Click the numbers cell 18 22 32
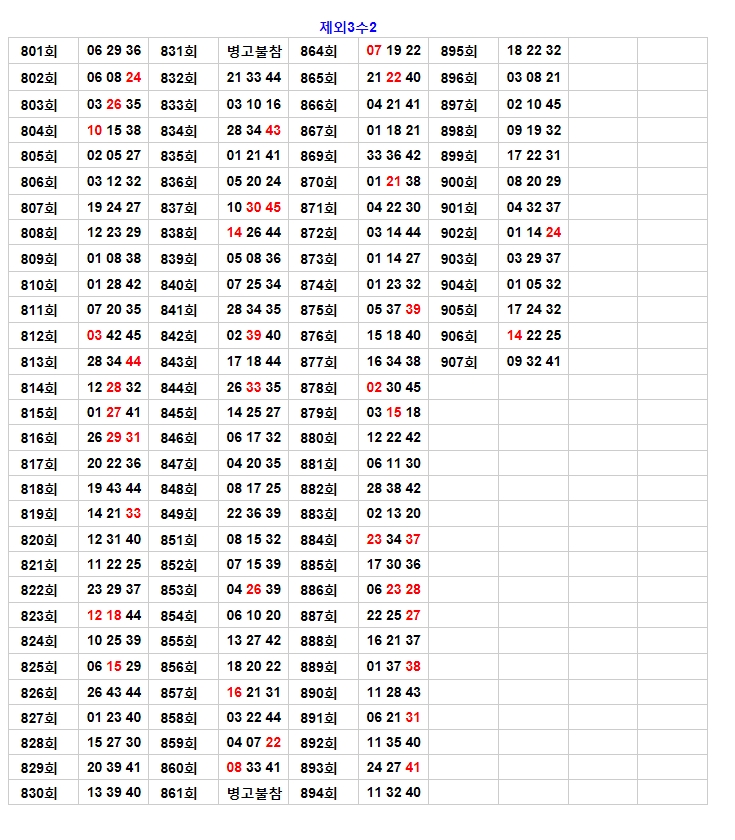Viewport: 735px width, 840px height. coord(534,51)
